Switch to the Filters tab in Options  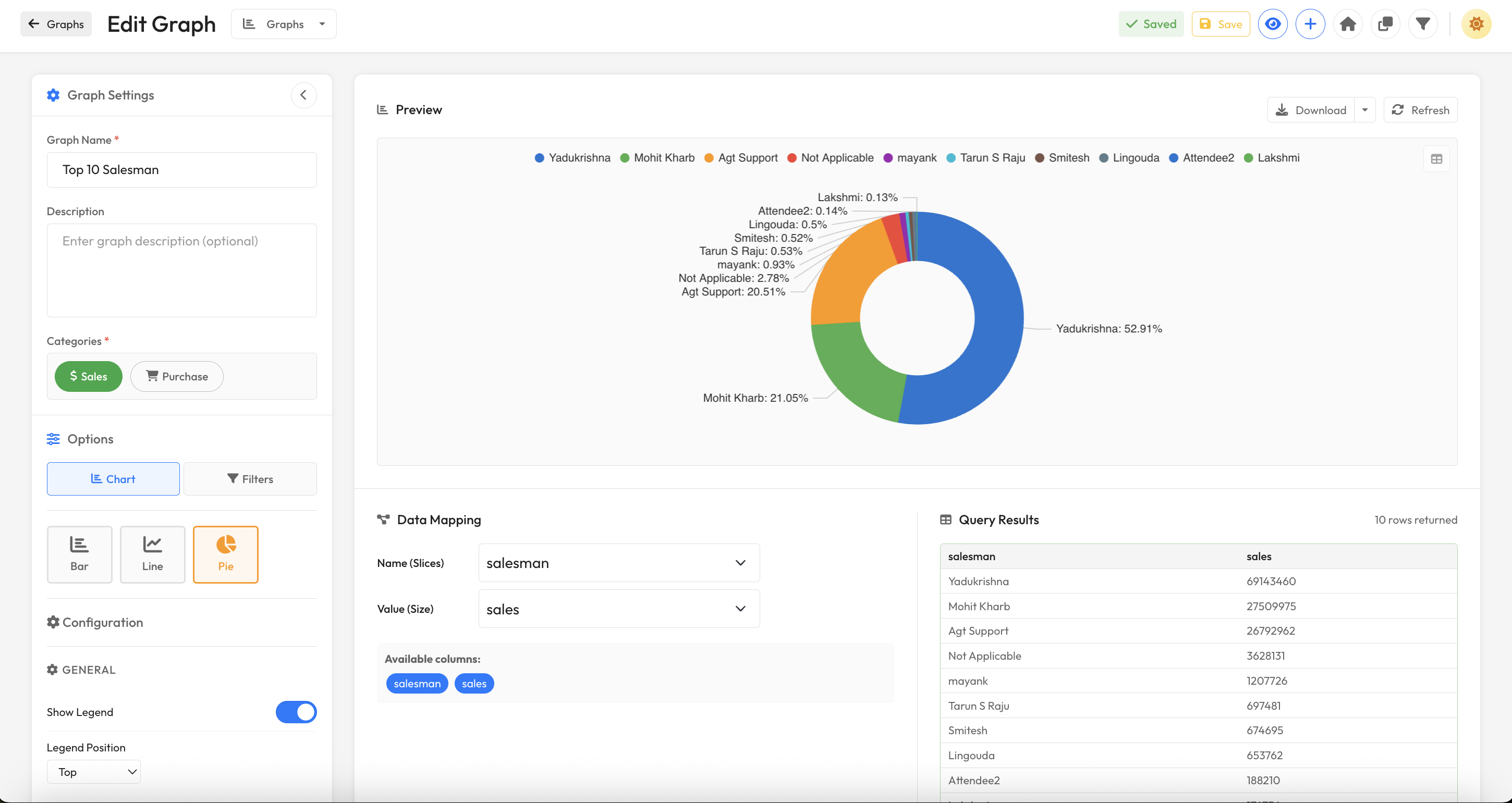tap(250, 479)
